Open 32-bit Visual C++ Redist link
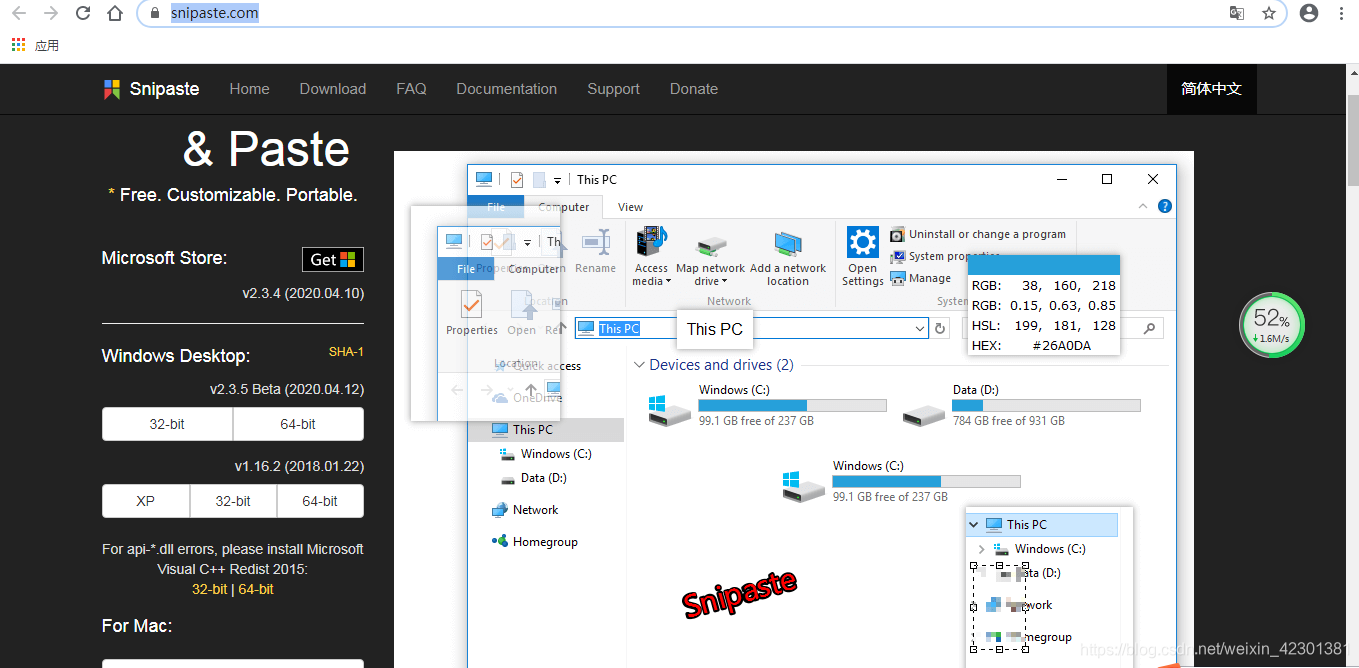The width and height of the screenshot is (1359, 668). tap(209, 589)
